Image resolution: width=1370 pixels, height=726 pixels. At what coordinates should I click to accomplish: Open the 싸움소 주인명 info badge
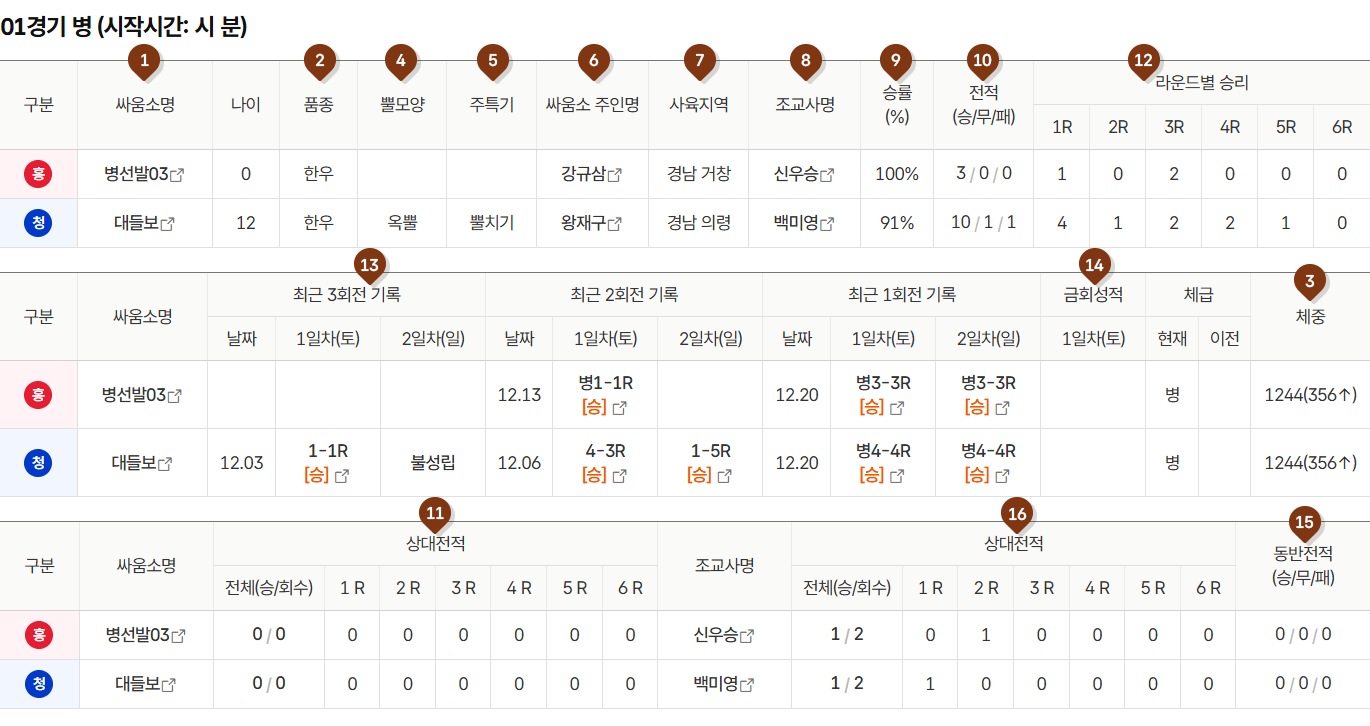point(593,61)
